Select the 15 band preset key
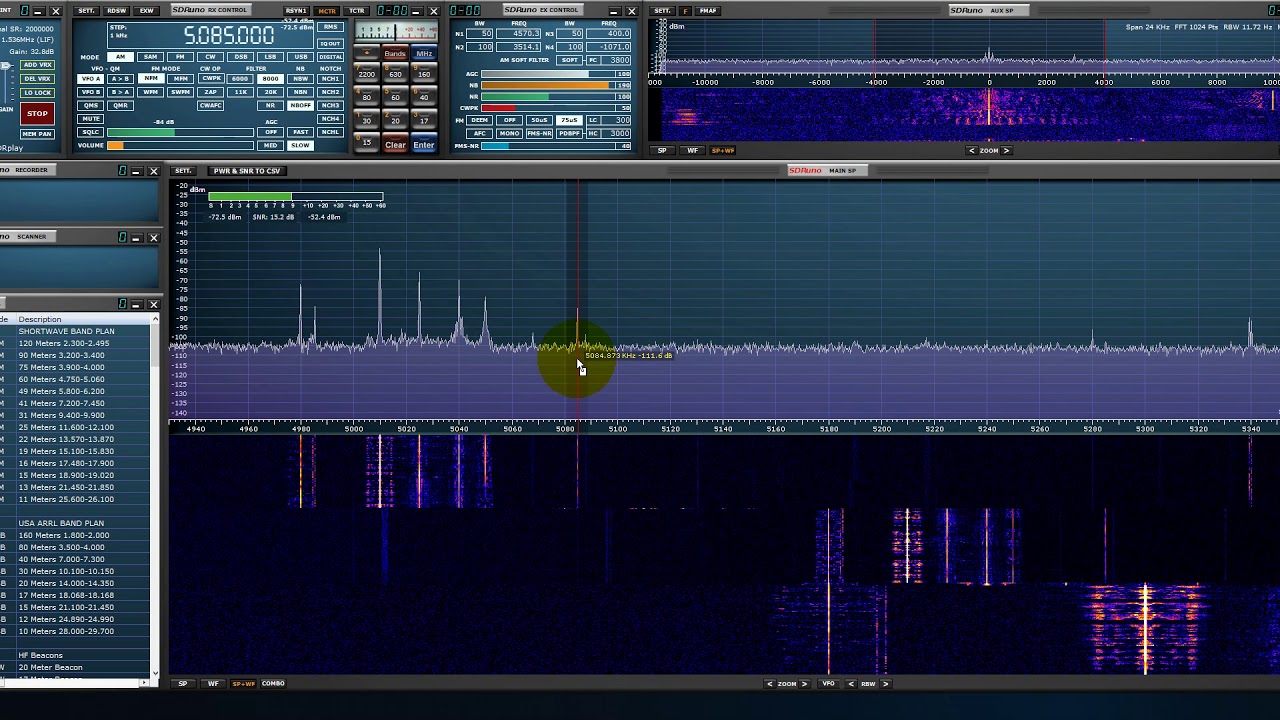Image resolution: width=1280 pixels, height=720 pixels. coord(367,142)
